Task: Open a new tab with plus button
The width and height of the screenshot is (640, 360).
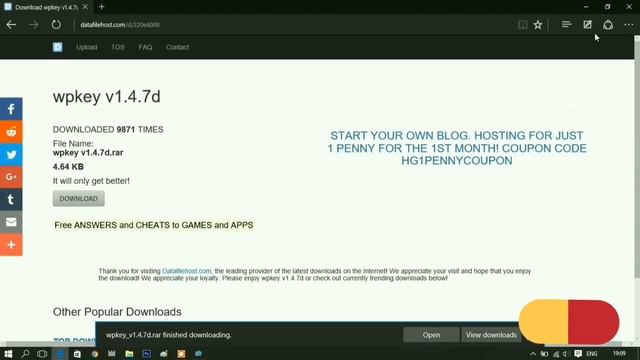Action: point(102,7)
